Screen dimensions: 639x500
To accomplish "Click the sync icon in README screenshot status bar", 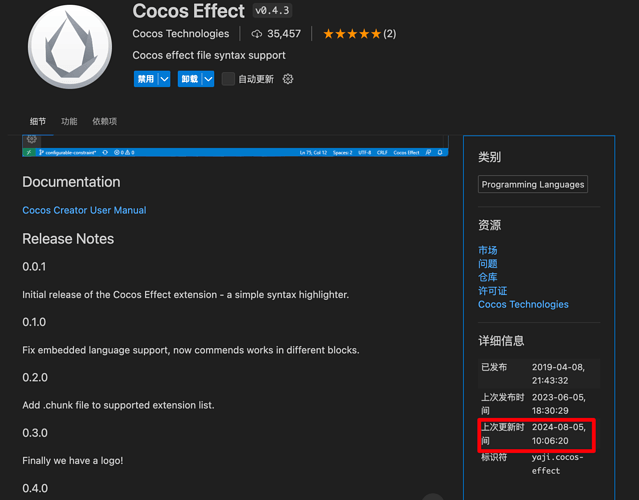I will point(105,152).
